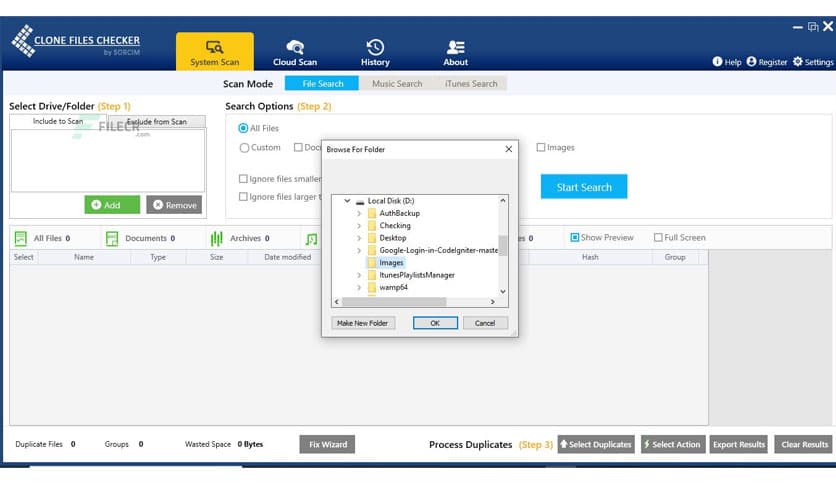
Task: Enable Ignore files larger option
Action: (x=243, y=197)
